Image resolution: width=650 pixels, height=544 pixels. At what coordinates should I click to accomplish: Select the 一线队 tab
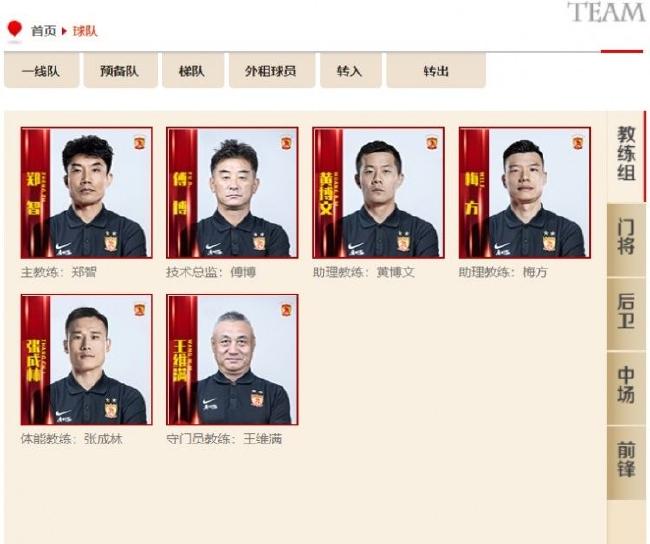[41, 71]
